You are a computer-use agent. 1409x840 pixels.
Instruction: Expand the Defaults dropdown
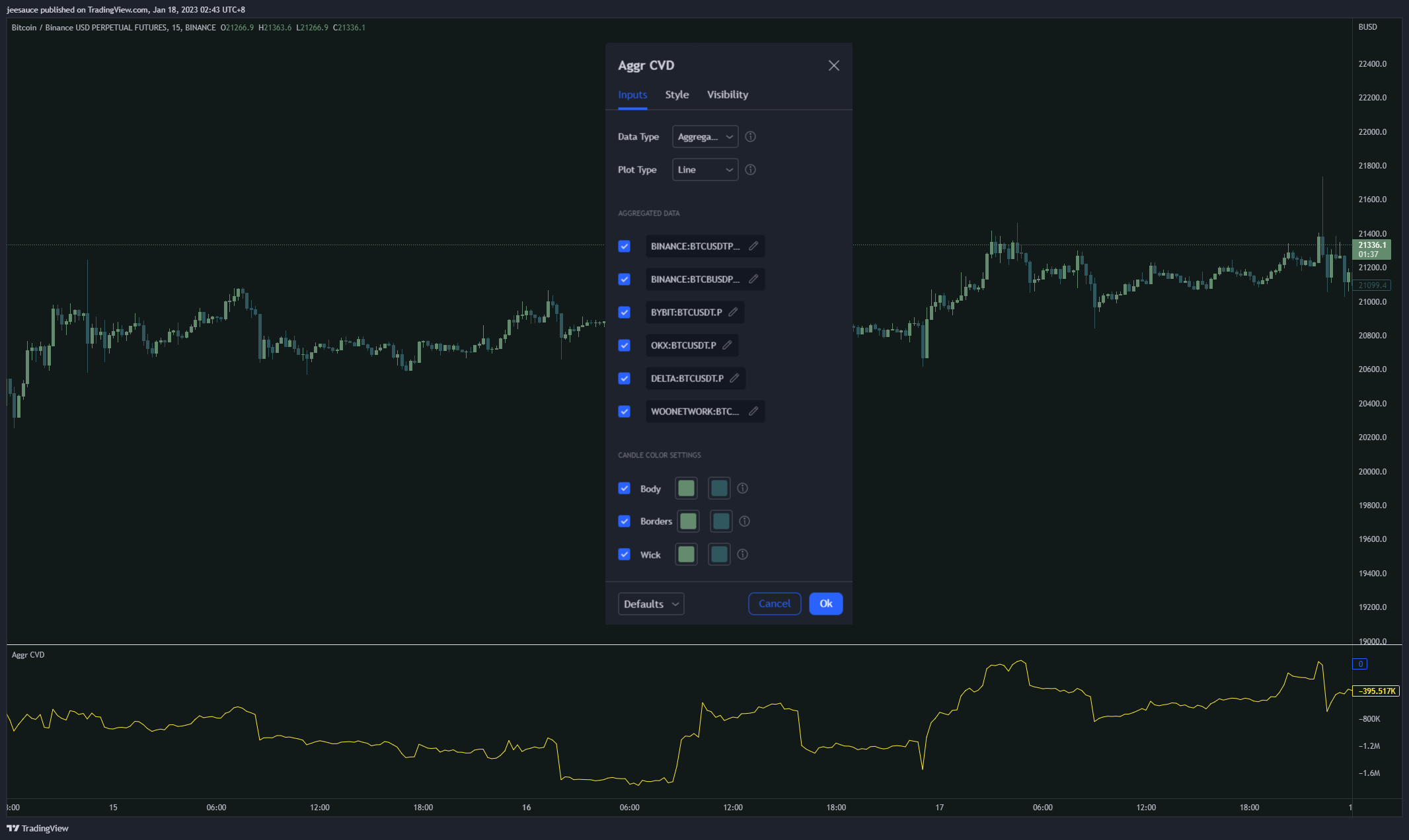[651, 604]
